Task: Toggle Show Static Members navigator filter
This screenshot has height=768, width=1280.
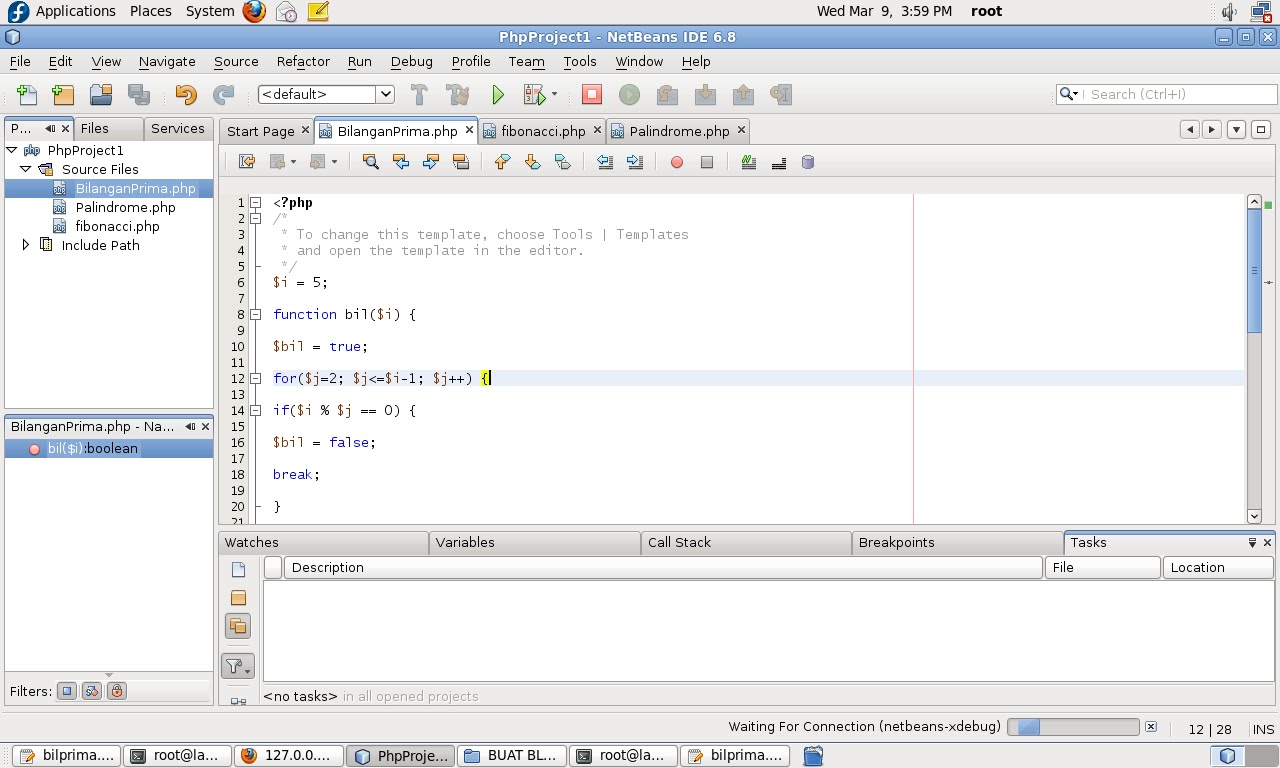Action: click(x=92, y=691)
